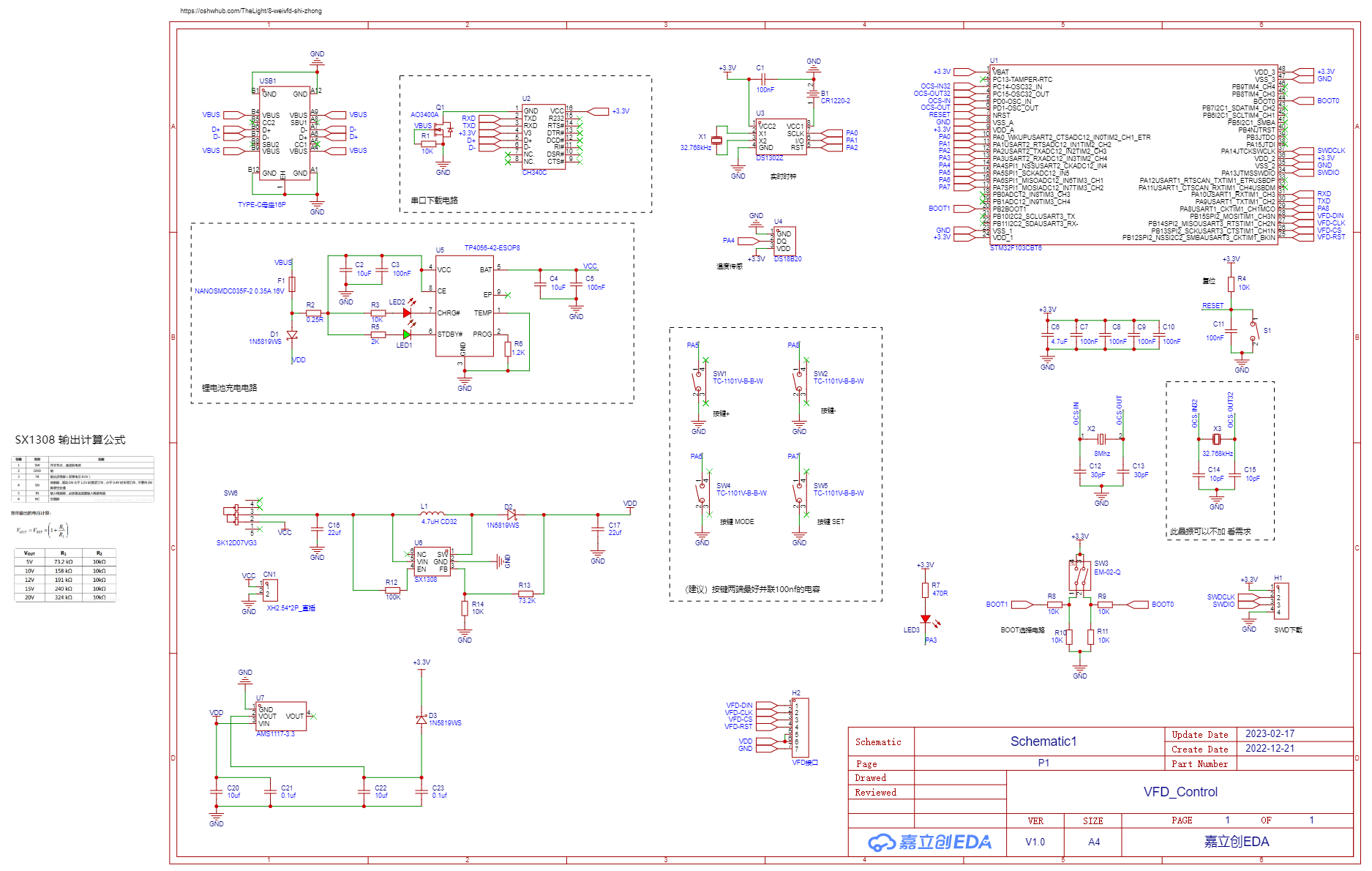Select the AO3400A transistor label at Q1

click(x=424, y=115)
